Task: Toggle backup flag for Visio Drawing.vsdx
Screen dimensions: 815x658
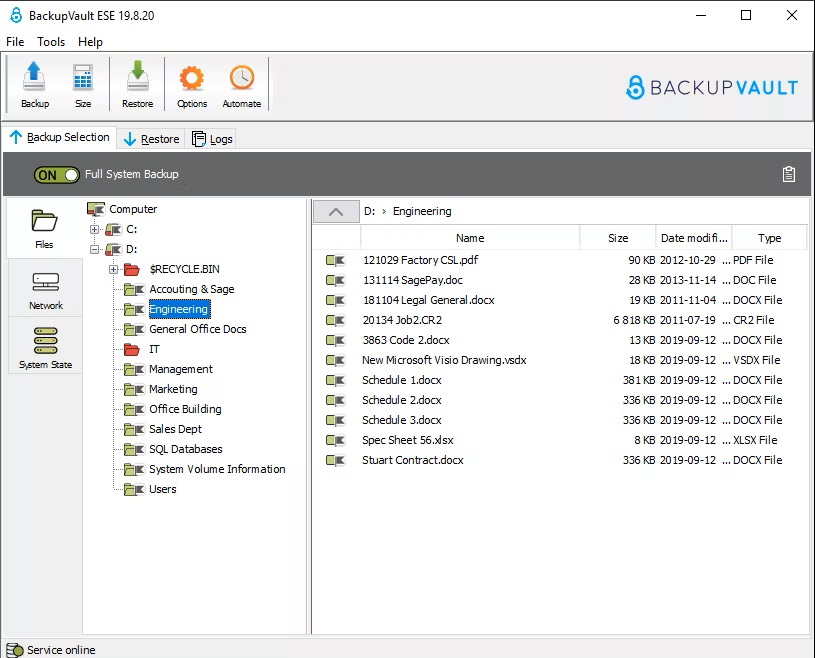Action: point(335,360)
